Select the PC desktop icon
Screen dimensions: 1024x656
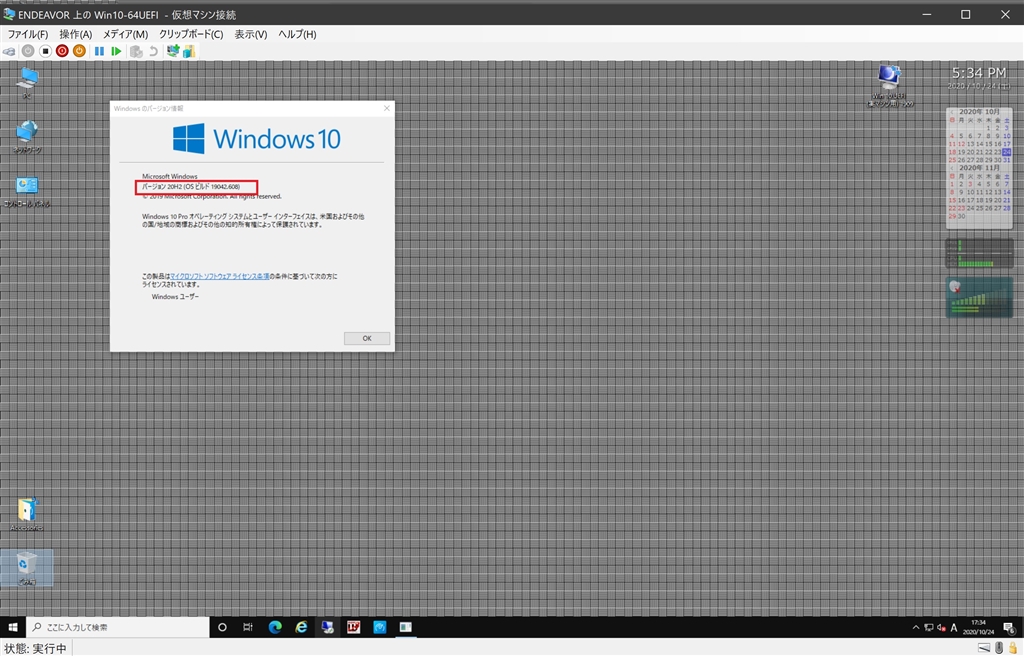click(27, 83)
